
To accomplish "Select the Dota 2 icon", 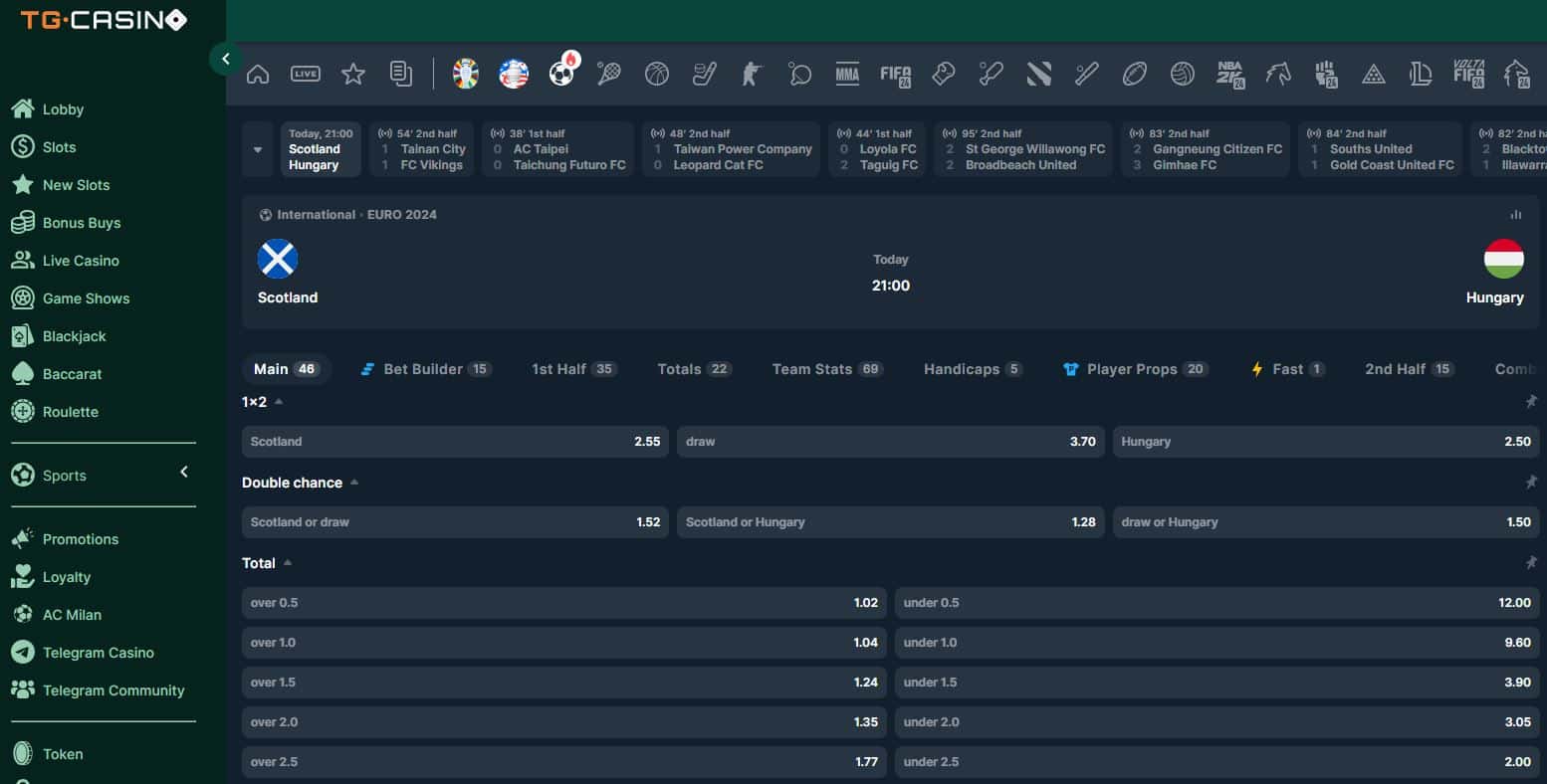I will 1039,74.
